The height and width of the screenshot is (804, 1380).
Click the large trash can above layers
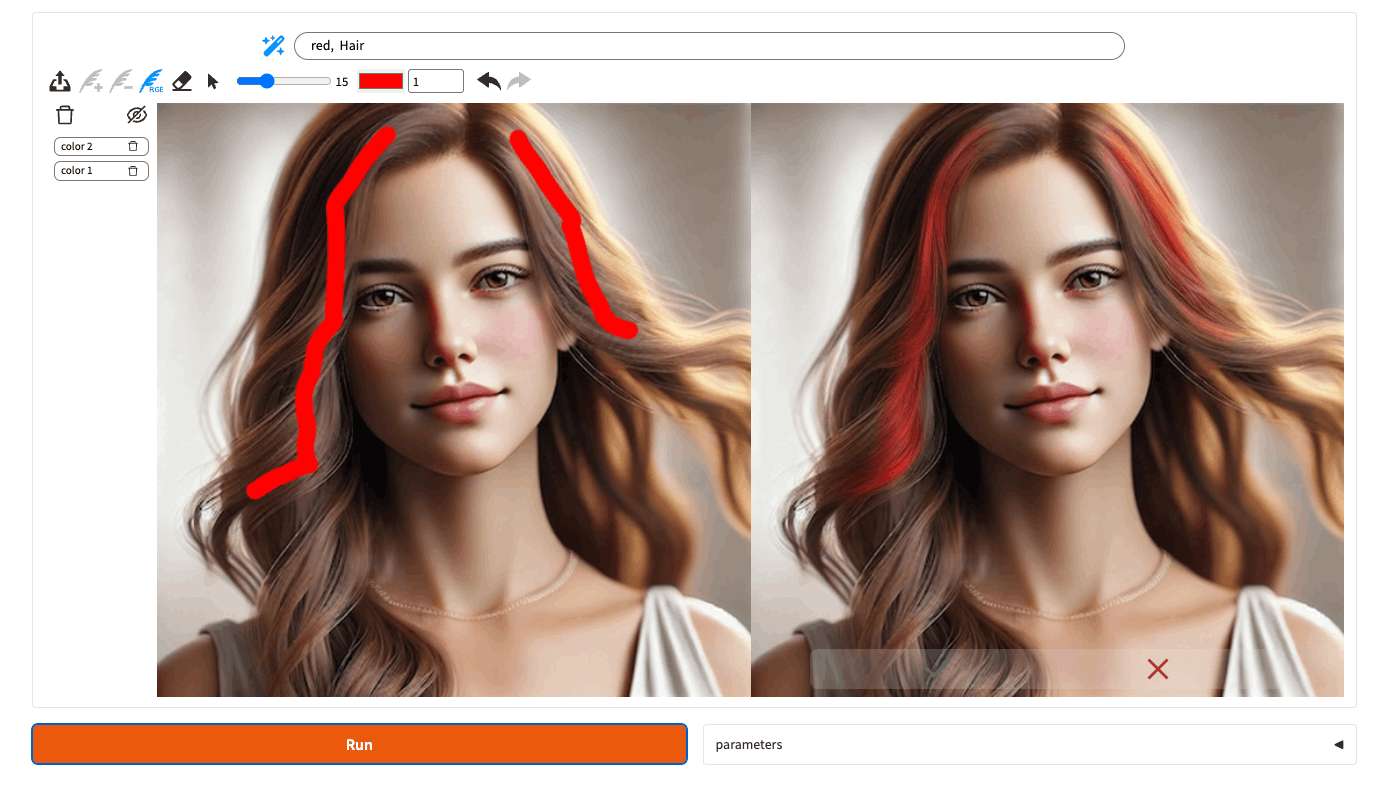(x=65, y=115)
